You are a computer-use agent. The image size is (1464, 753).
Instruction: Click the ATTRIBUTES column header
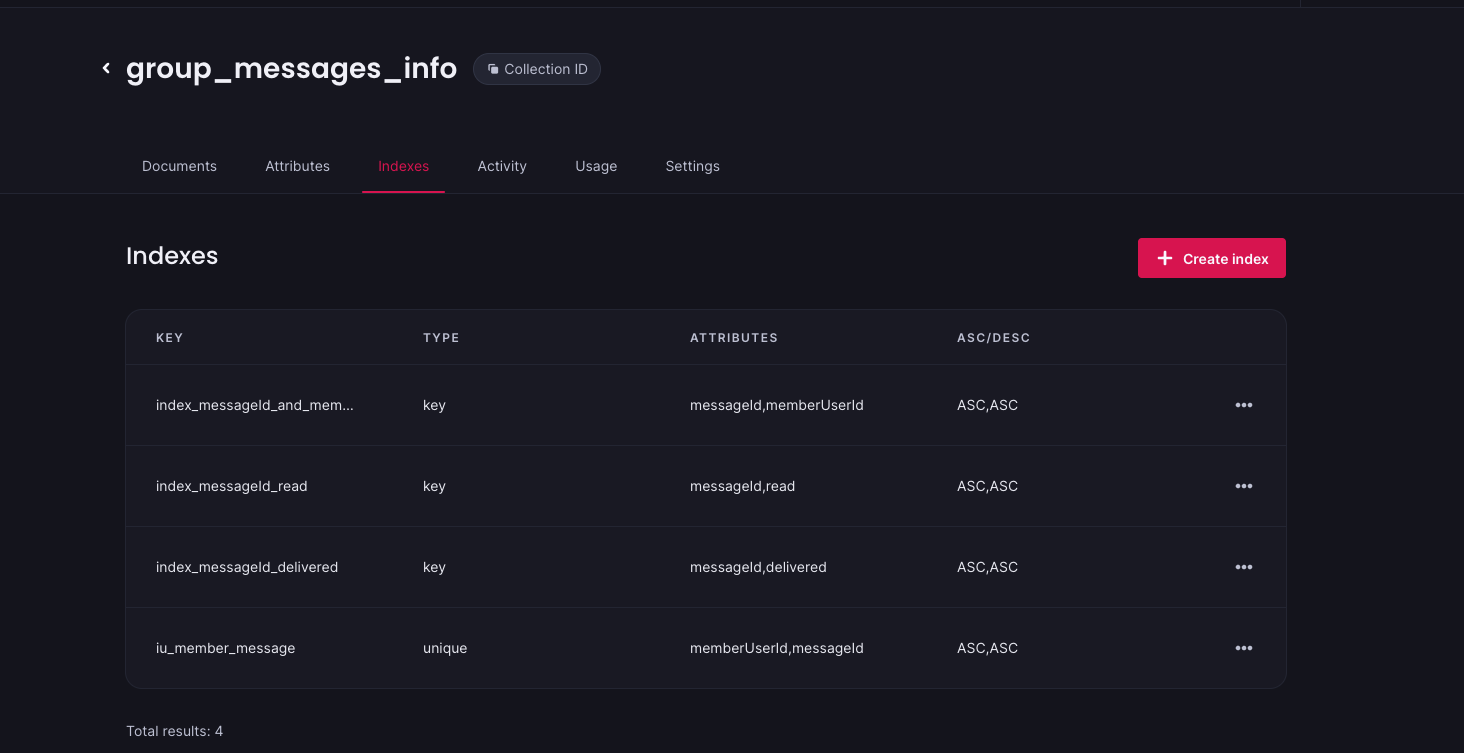coord(734,338)
